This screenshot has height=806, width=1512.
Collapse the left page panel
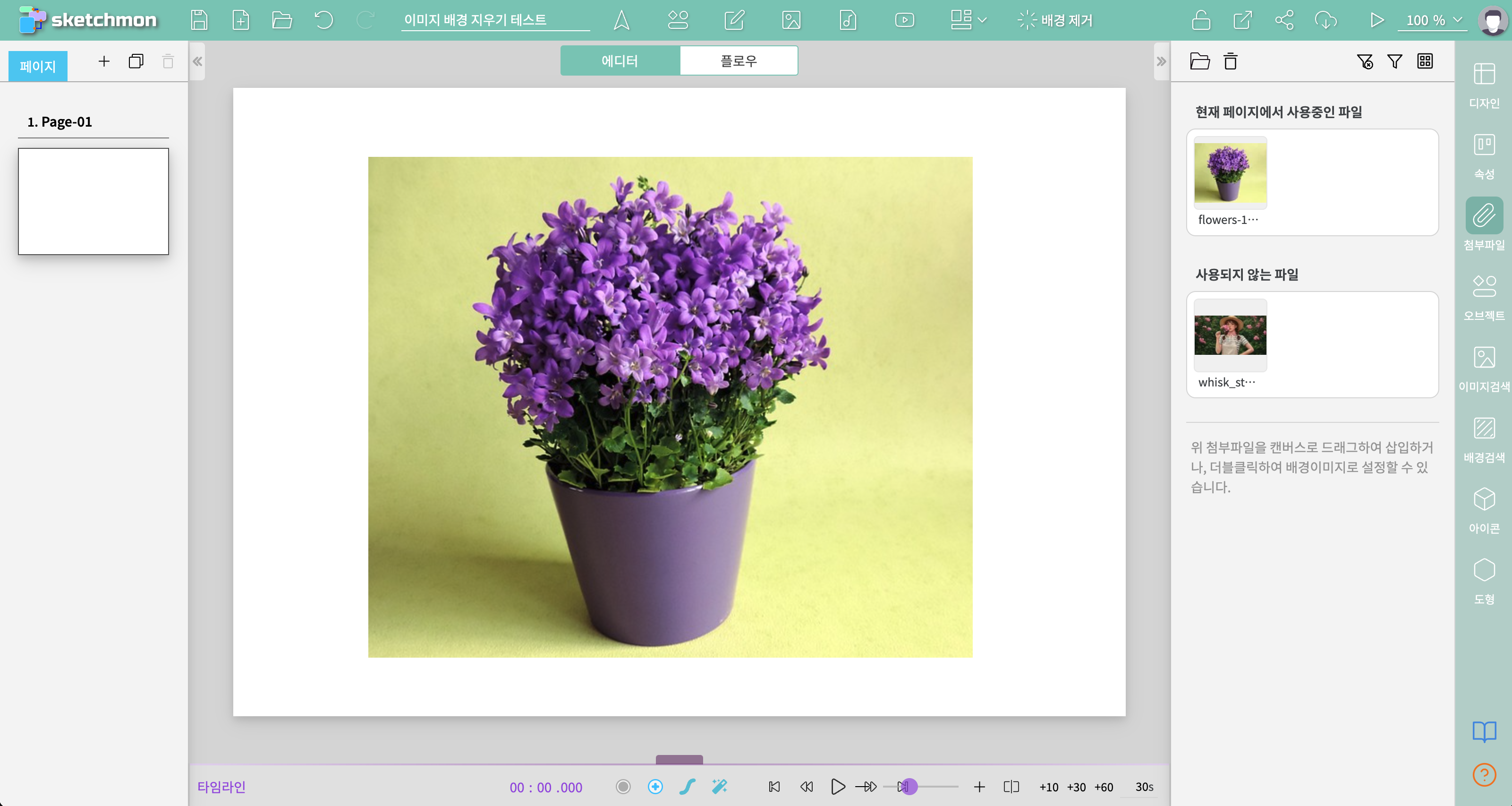pyautogui.click(x=197, y=61)
